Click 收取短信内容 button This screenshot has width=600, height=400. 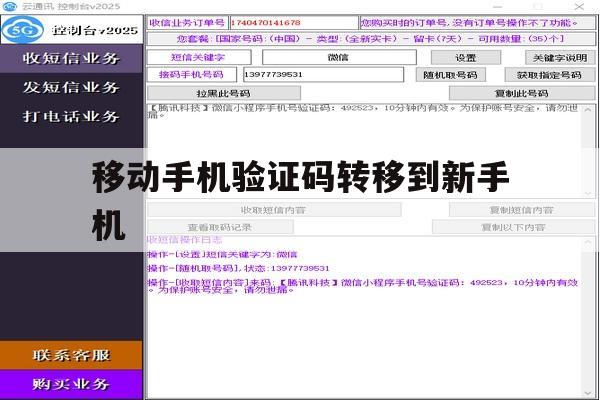point(274,210)
